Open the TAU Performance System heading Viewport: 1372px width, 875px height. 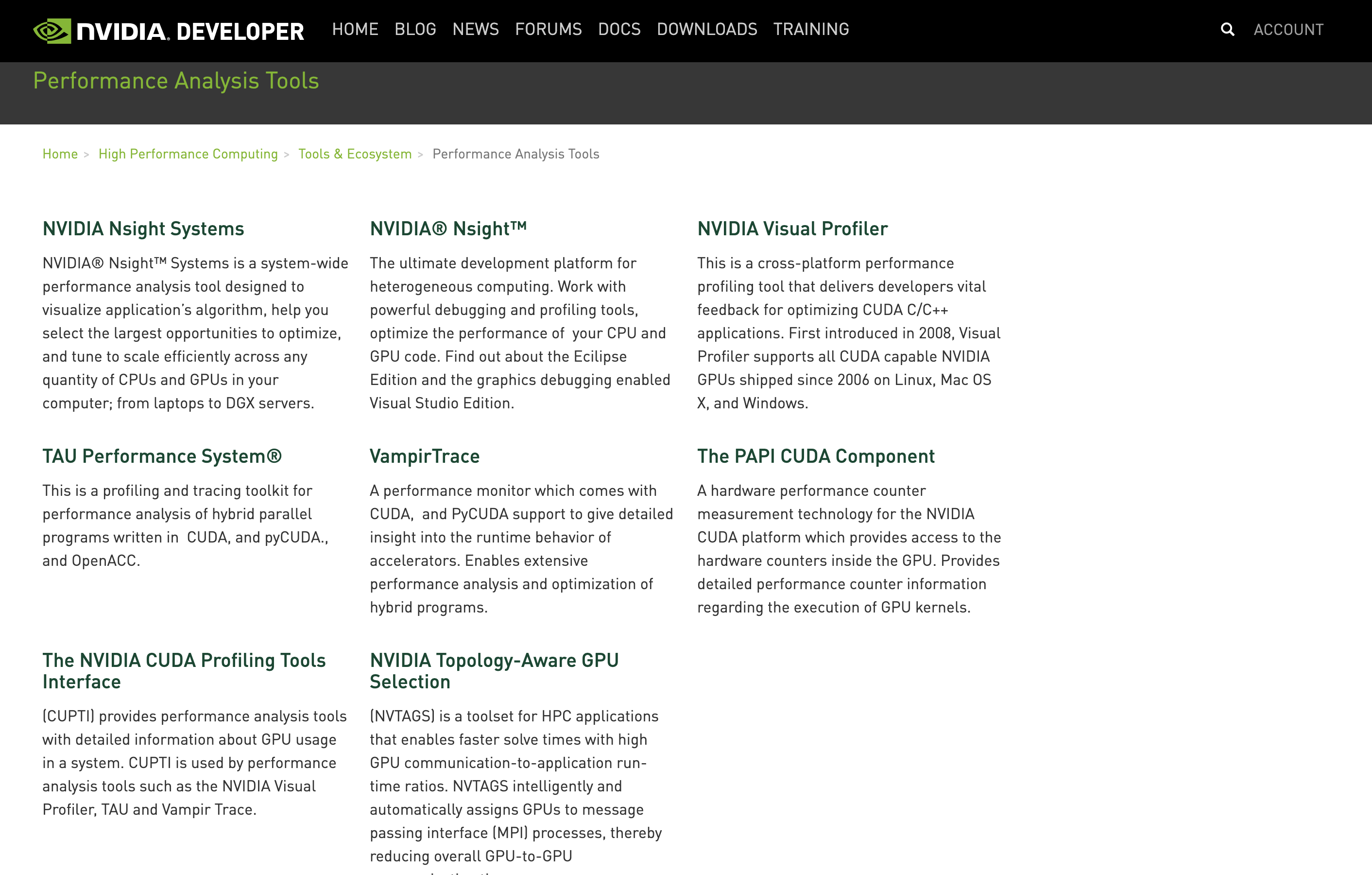(x=162, y=456)
